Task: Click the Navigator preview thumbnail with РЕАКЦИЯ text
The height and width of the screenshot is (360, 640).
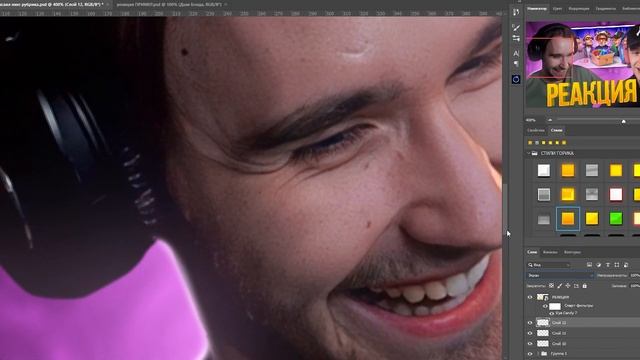Action: coord(583,64)
